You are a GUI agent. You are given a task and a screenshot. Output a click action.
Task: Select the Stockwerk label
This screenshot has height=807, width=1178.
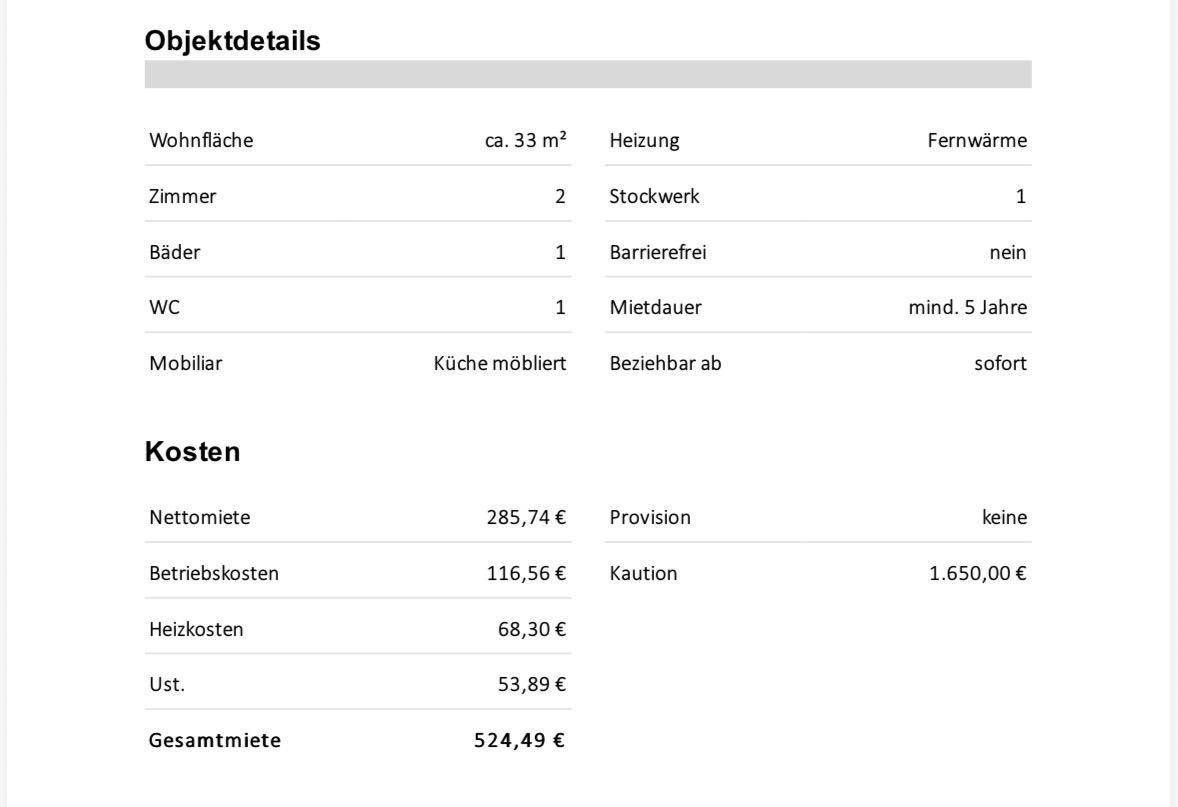point(654,196)
